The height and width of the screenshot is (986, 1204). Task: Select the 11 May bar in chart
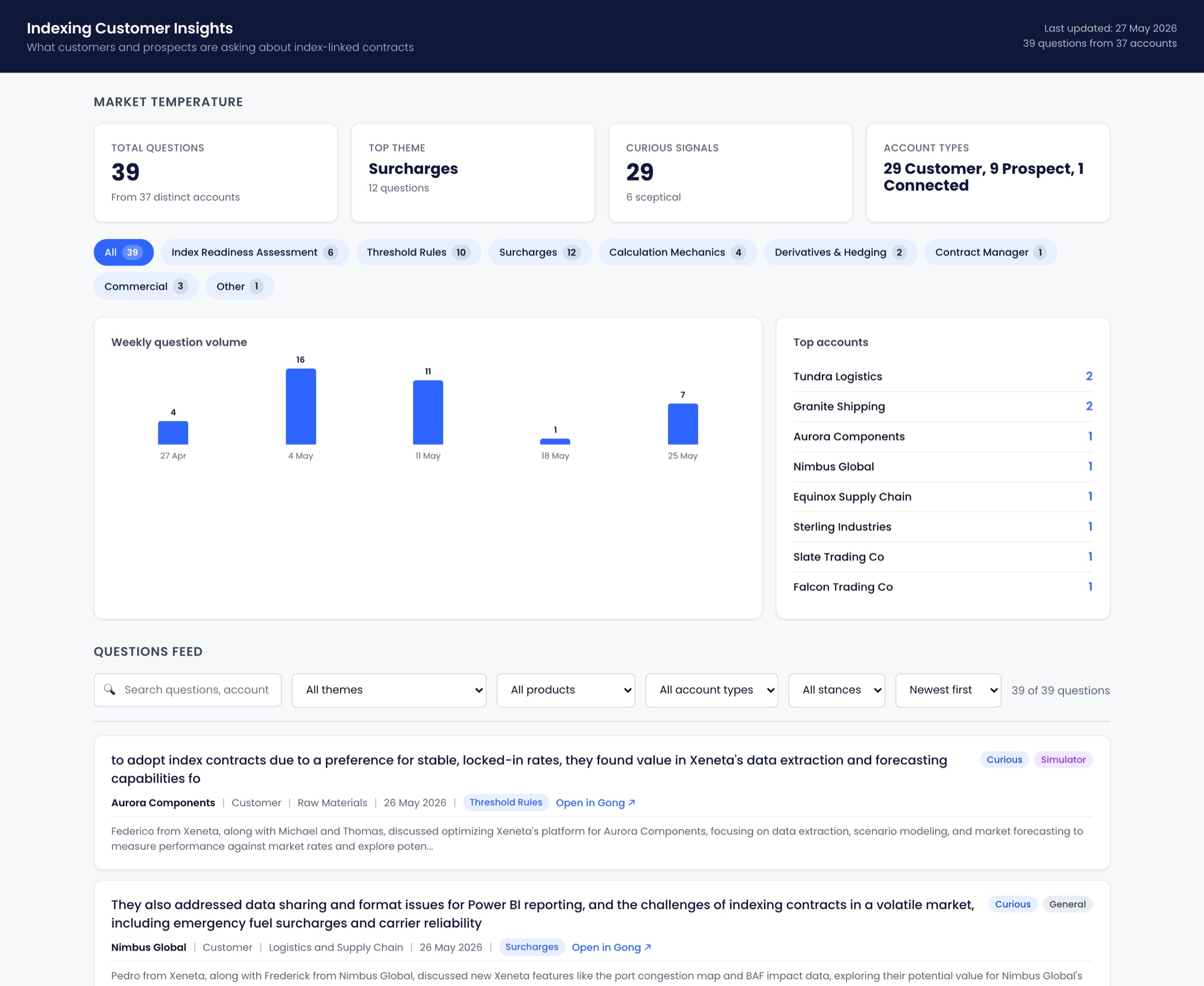pyautogui.click(x=428, y=413)
